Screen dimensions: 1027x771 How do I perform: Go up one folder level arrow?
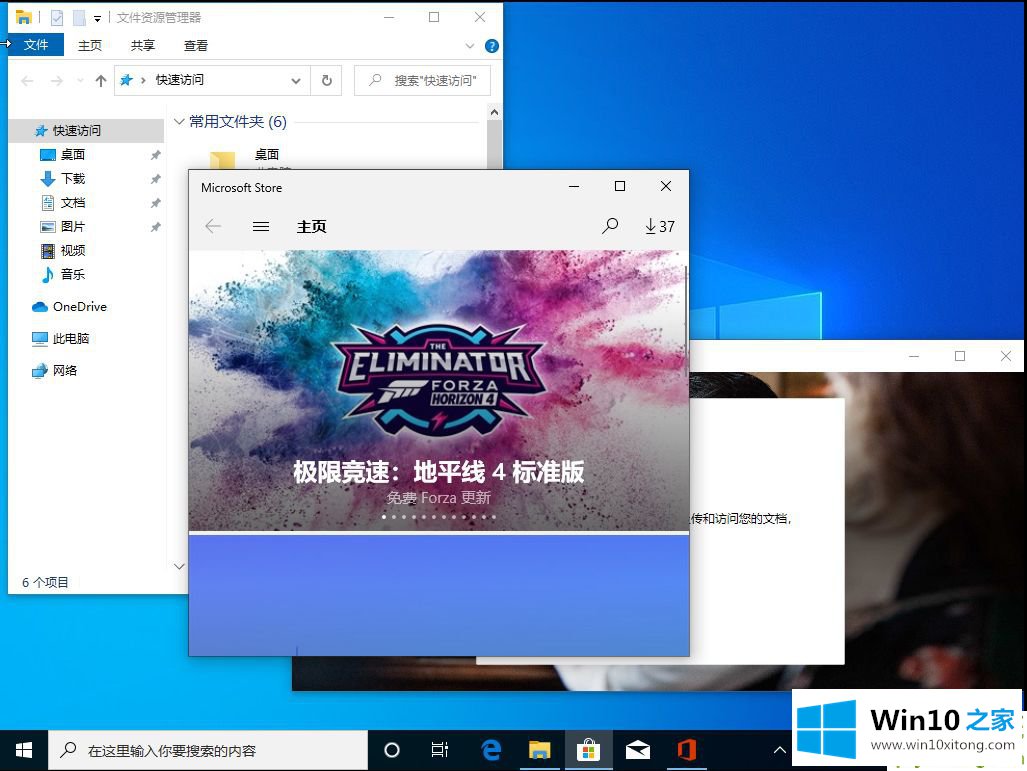tap(100, 81)
